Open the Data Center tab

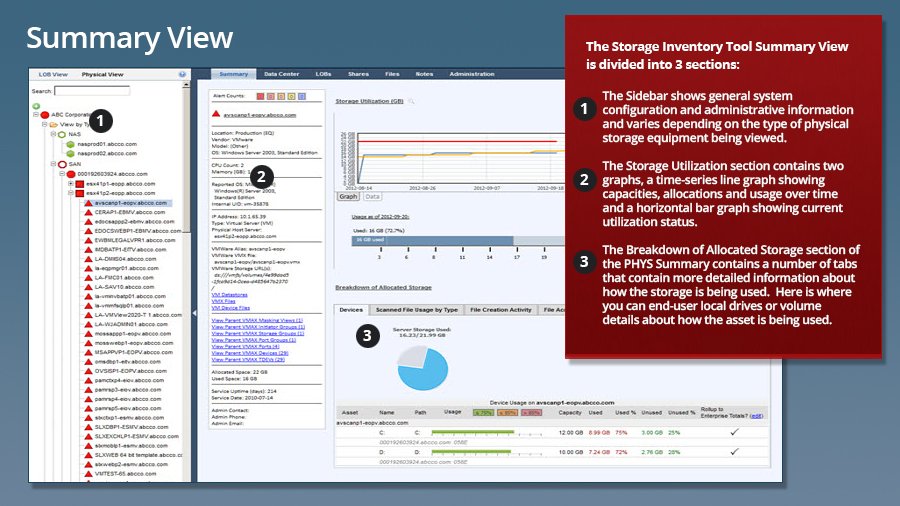281,74
